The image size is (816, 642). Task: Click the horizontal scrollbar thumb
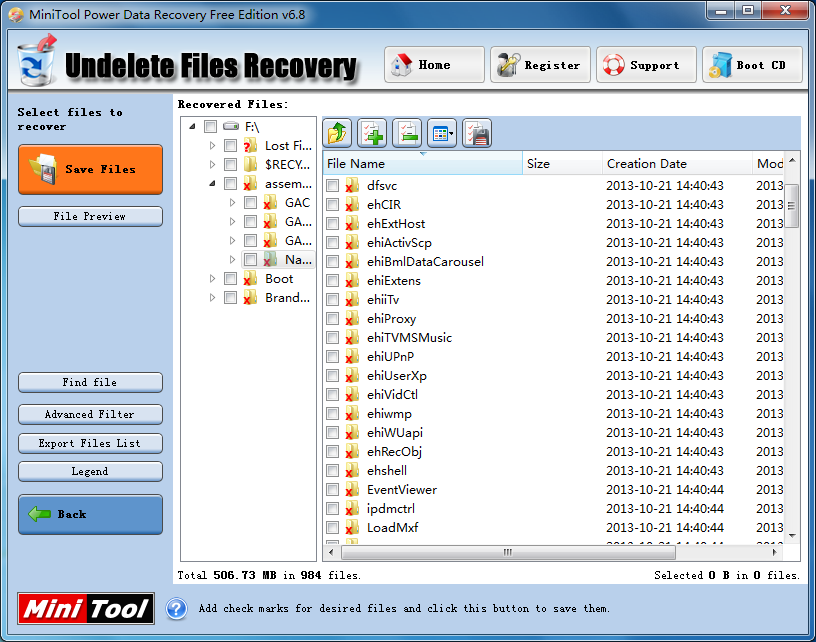coord(508,552)
